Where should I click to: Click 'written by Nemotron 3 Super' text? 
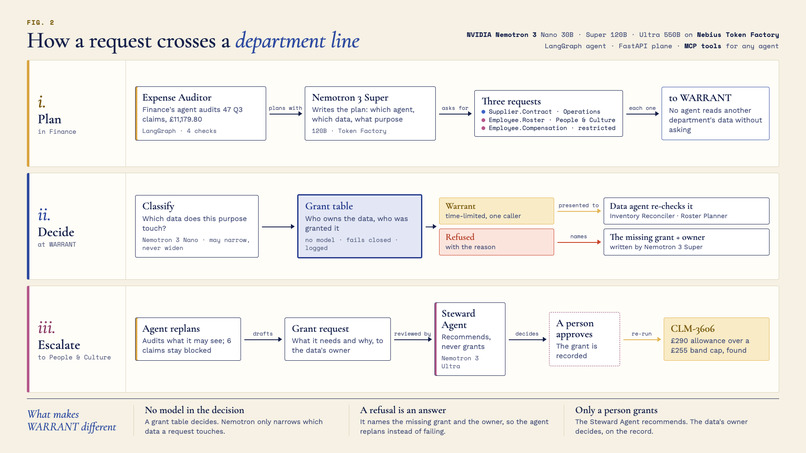[x=656, y=247]
